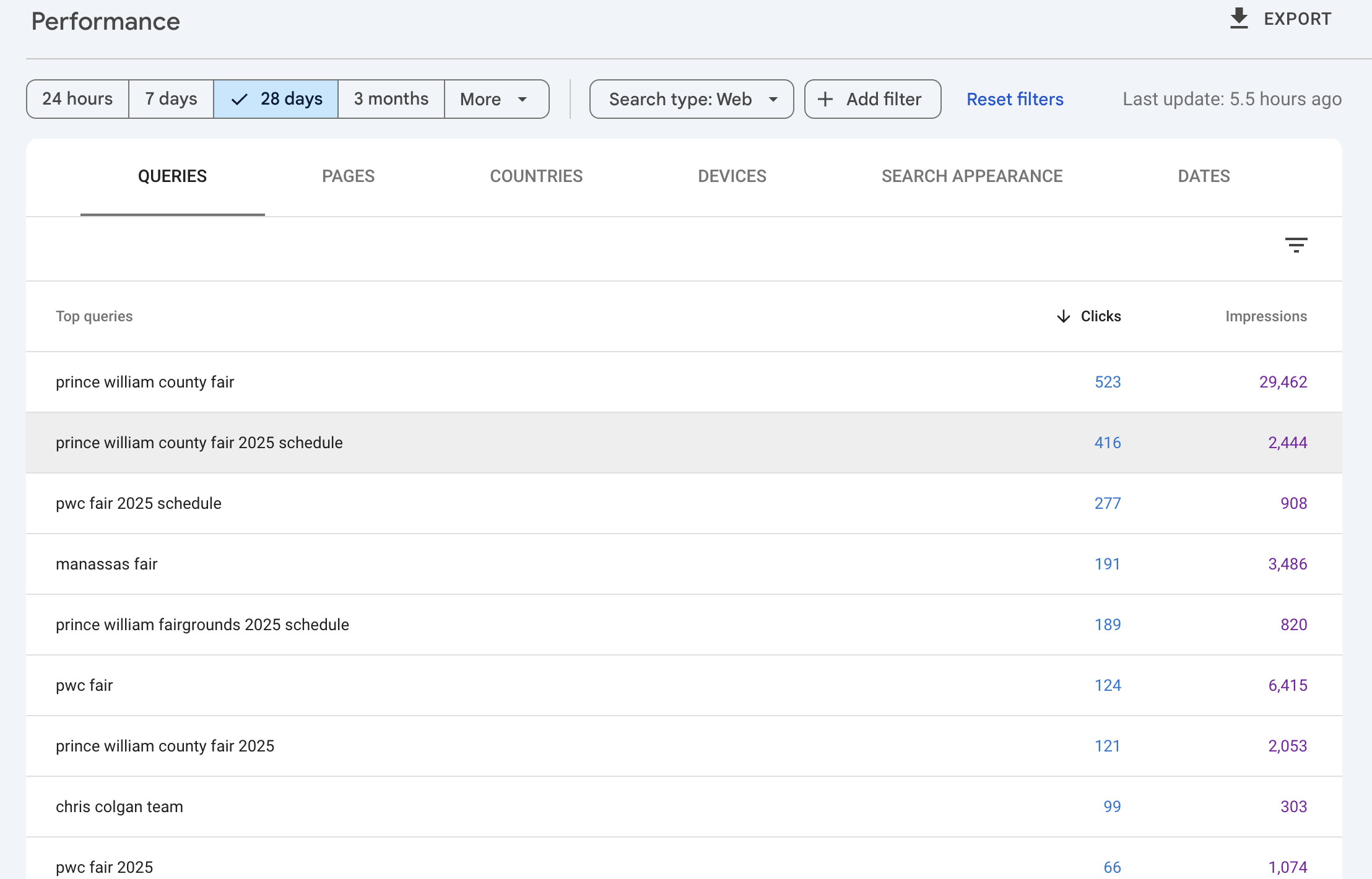Switch to the Pages tab
Viewport: 1372px width, 879px height.
(348, 176)
